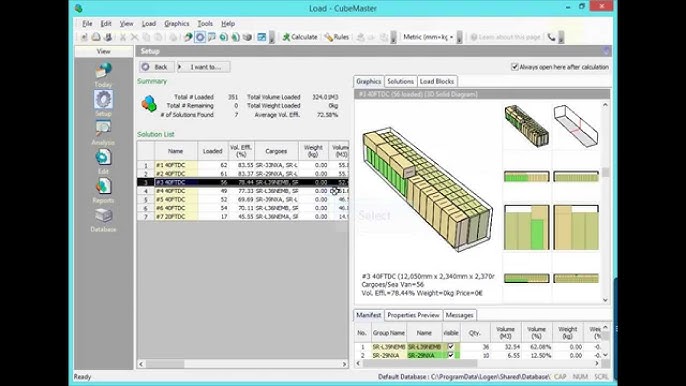Click the delete X toolbar icon

point(135,37)
